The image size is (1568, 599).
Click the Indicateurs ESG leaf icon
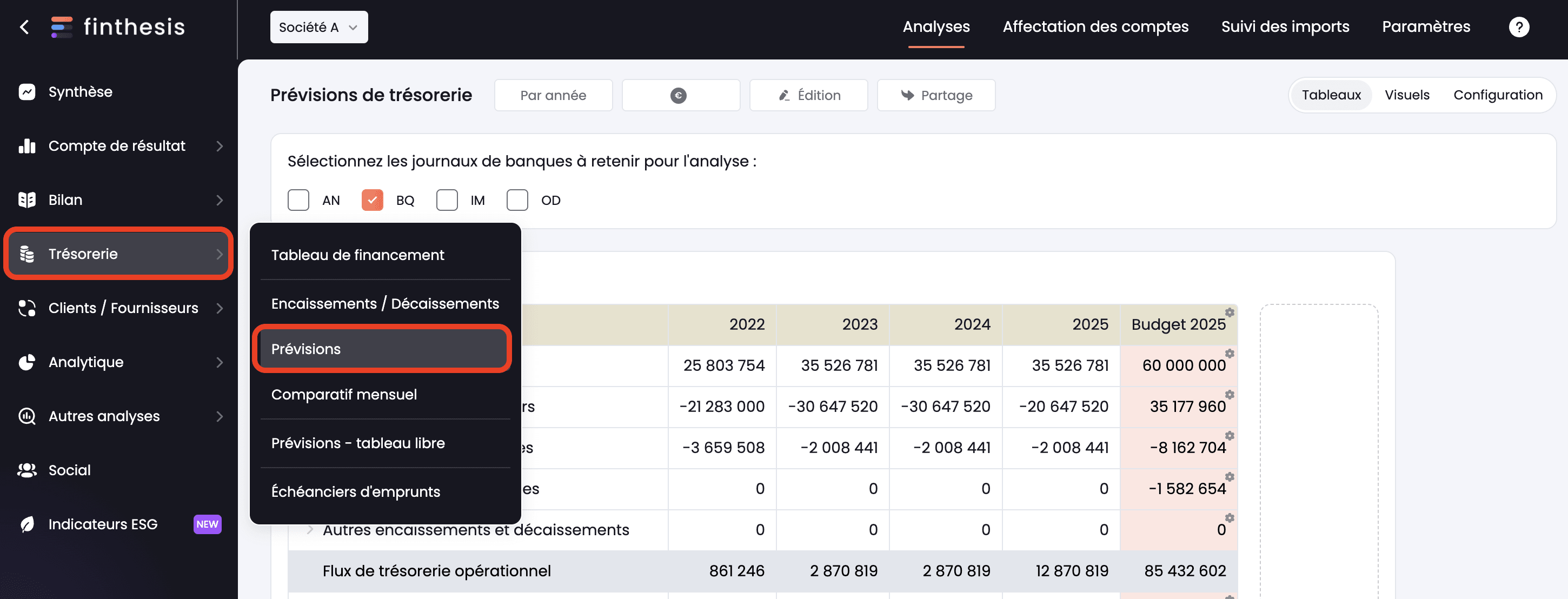click(27, 524)
